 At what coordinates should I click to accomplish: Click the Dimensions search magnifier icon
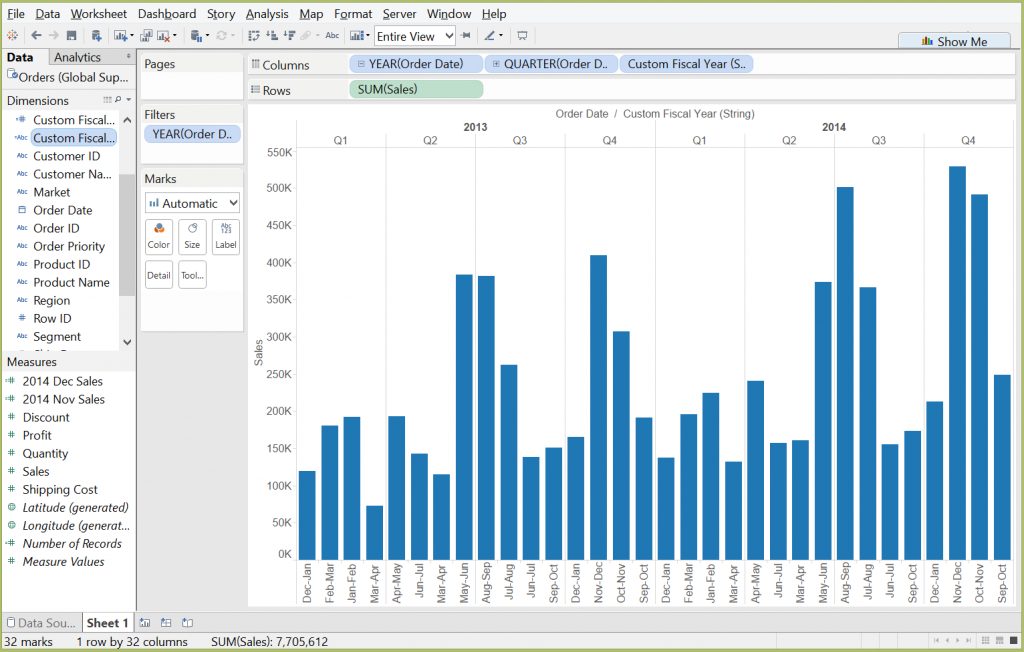[118, 100]
